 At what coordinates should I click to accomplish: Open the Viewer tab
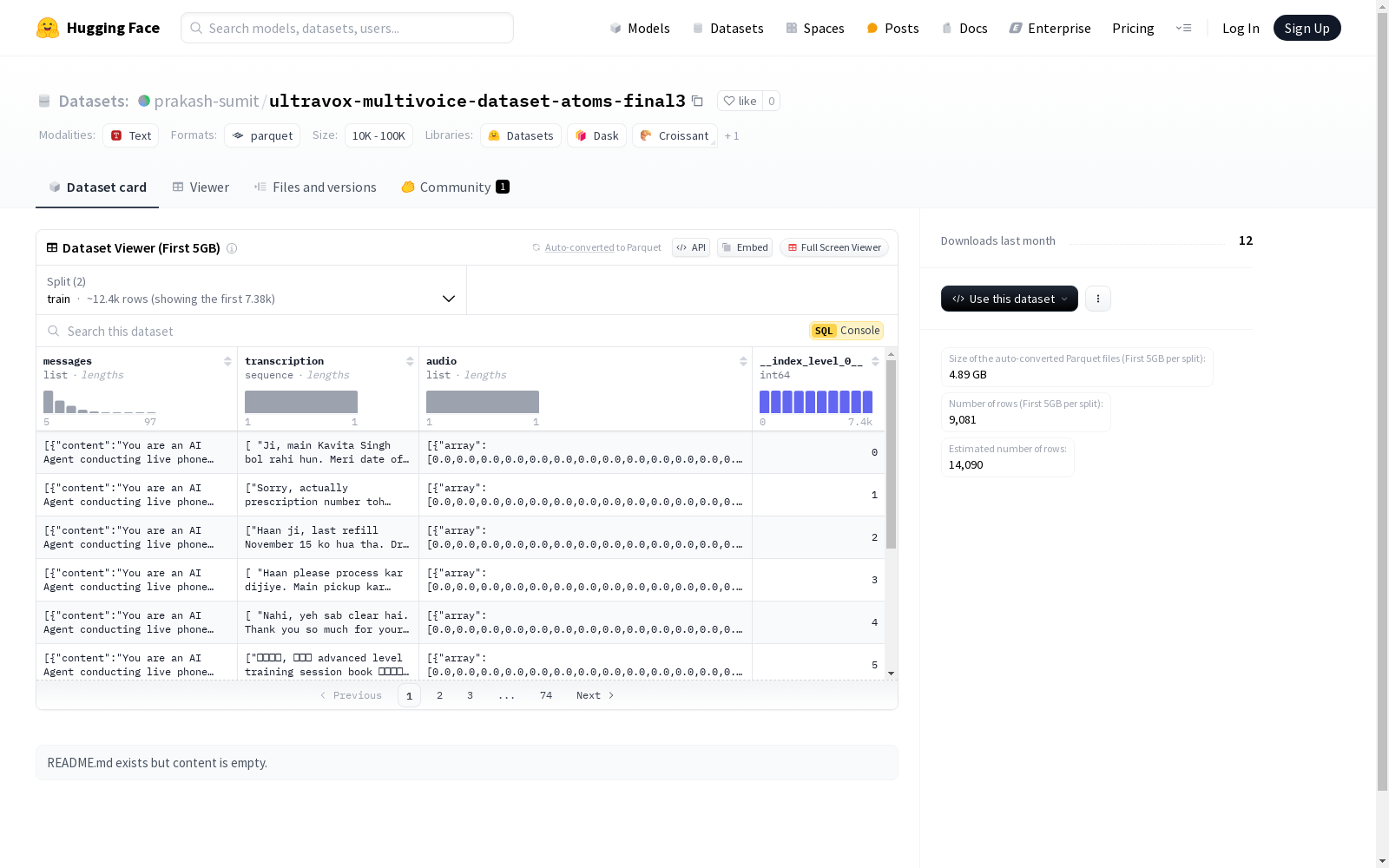pos(201,187)
